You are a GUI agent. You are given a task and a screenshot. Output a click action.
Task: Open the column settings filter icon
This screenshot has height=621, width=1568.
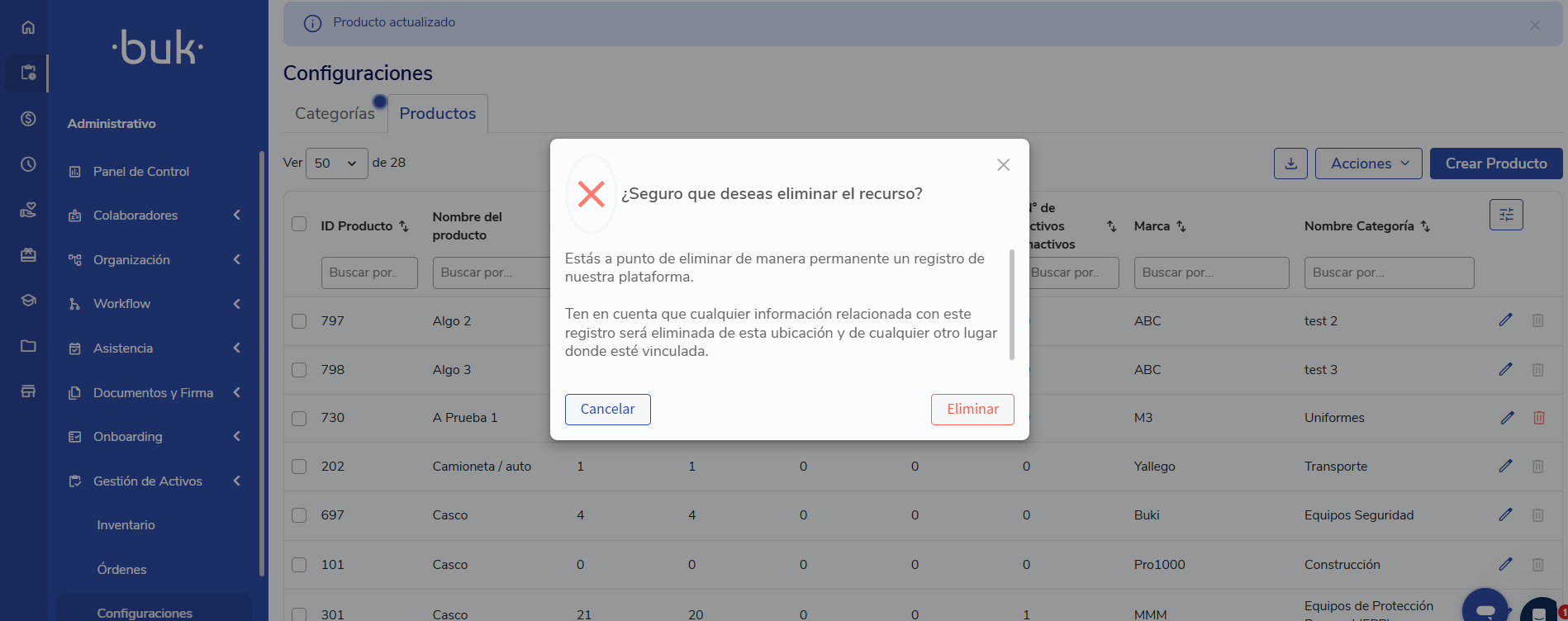pos(1506,215)
